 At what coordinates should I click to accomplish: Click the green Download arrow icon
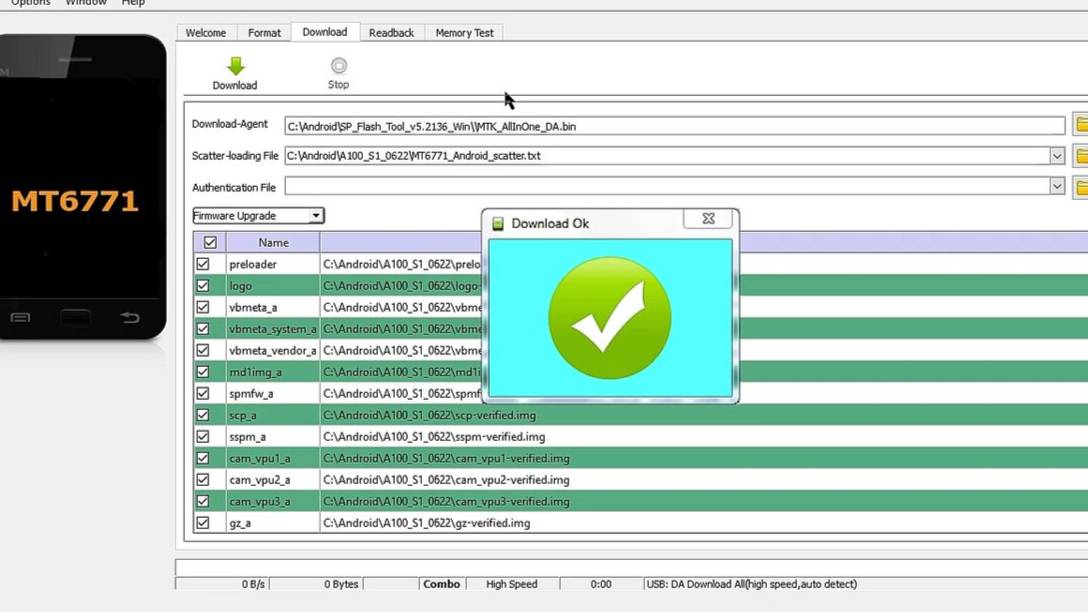[x=236, y=66]
